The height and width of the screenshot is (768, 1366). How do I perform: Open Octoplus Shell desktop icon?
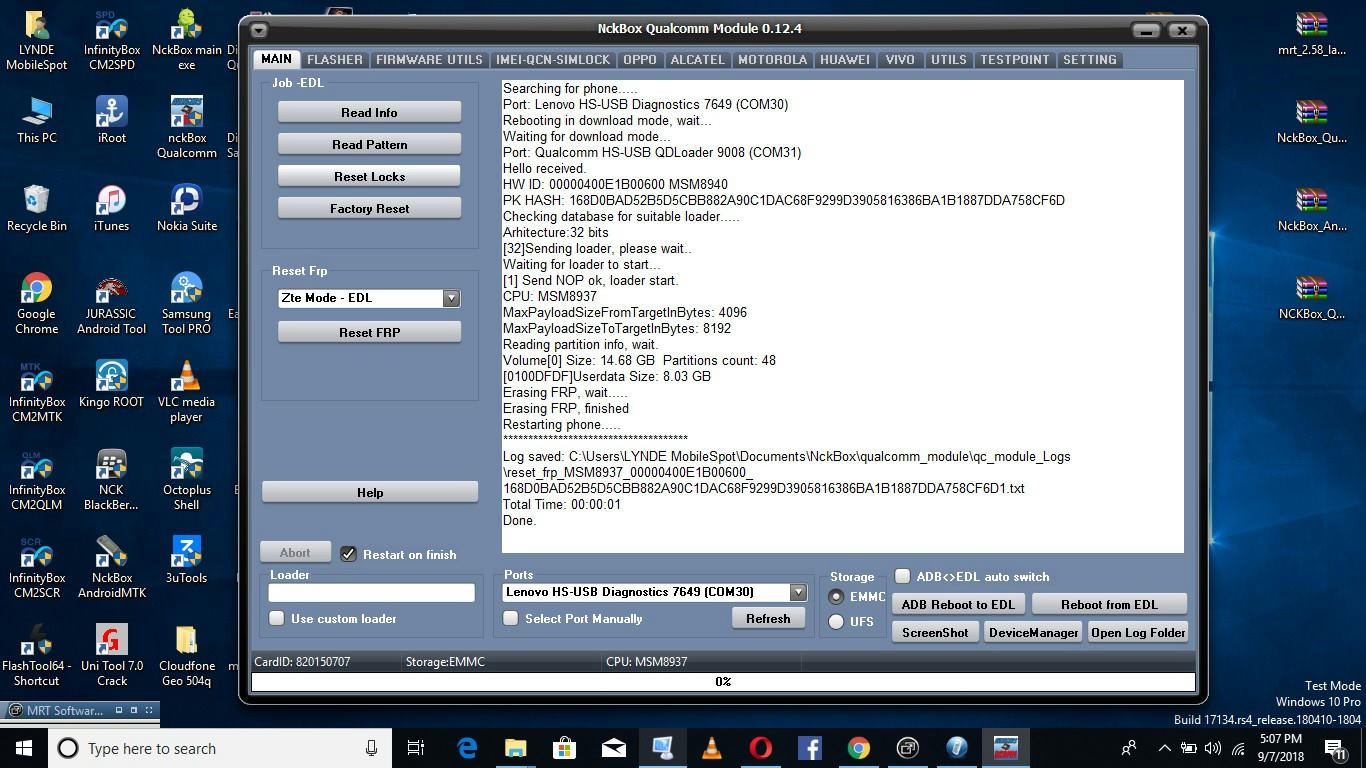pos(187,479)
